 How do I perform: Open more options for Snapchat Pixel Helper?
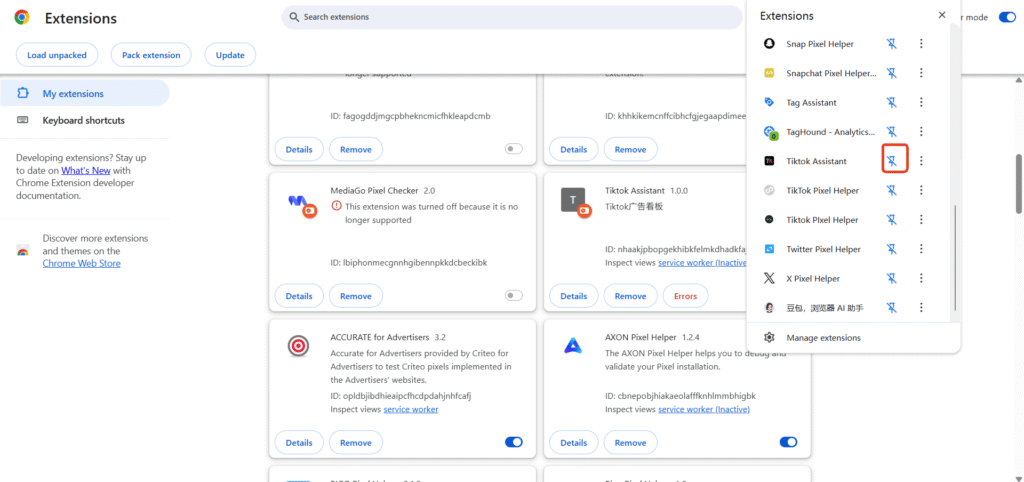[x=921, y=73]
